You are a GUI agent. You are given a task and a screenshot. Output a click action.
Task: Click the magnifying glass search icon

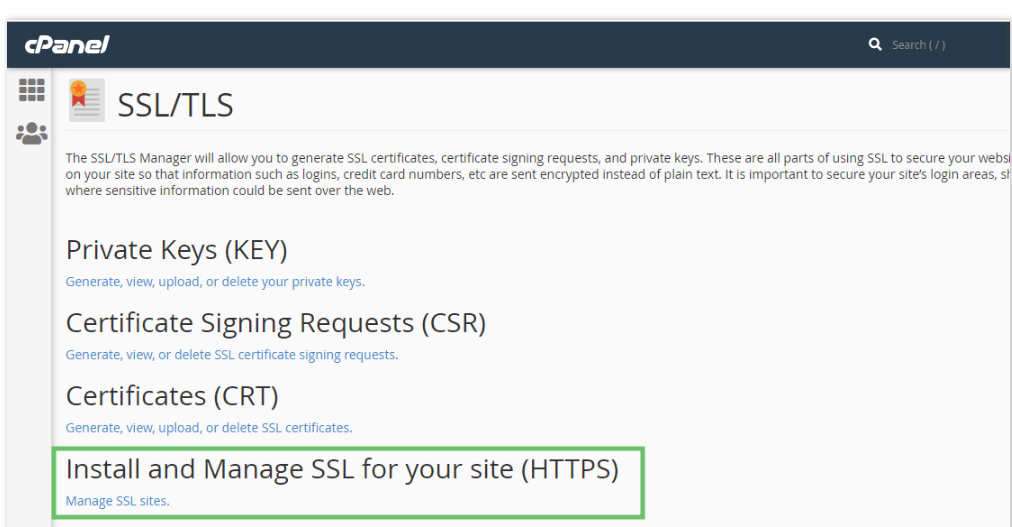tap(875, 44)
